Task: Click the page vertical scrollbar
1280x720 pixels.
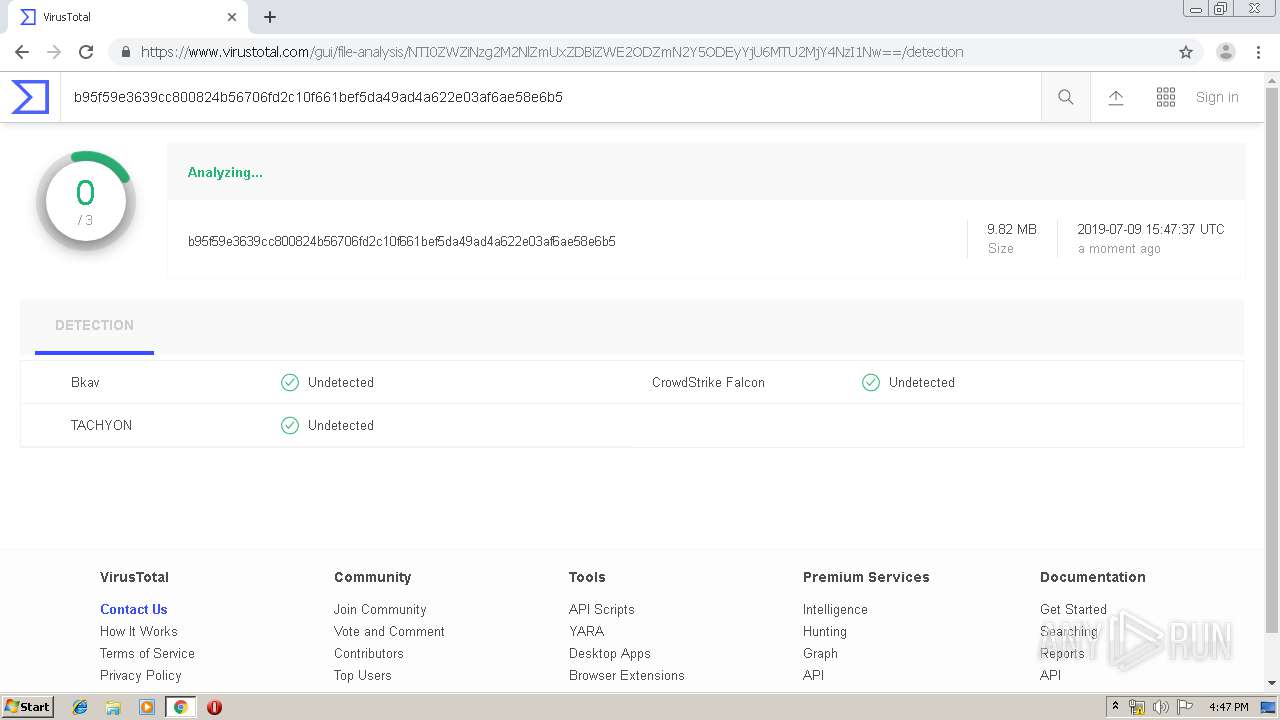Action: tap(1272, 360)
